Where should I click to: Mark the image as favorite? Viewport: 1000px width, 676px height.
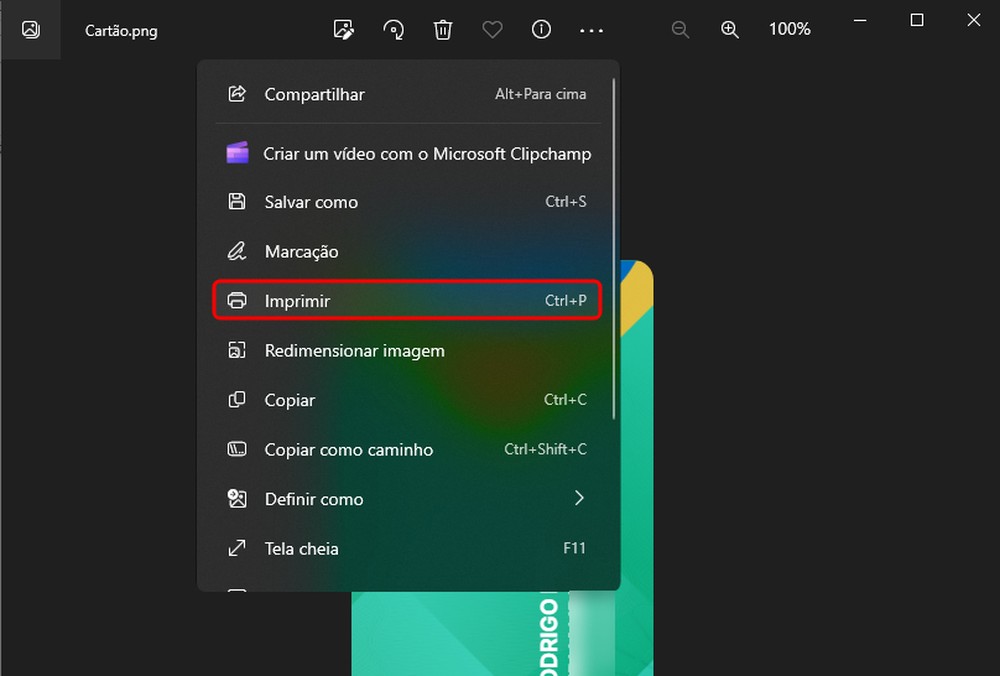(492, 29)
